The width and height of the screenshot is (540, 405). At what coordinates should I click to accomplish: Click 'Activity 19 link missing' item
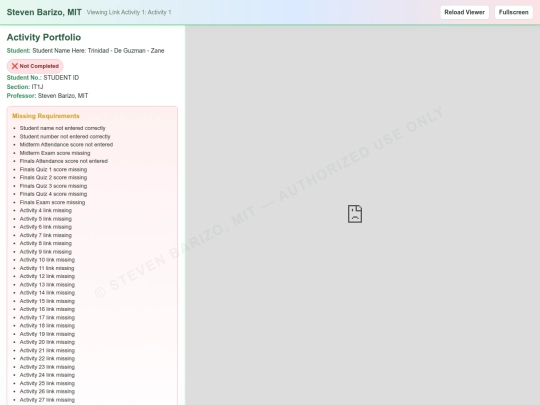tap(47, 334)
